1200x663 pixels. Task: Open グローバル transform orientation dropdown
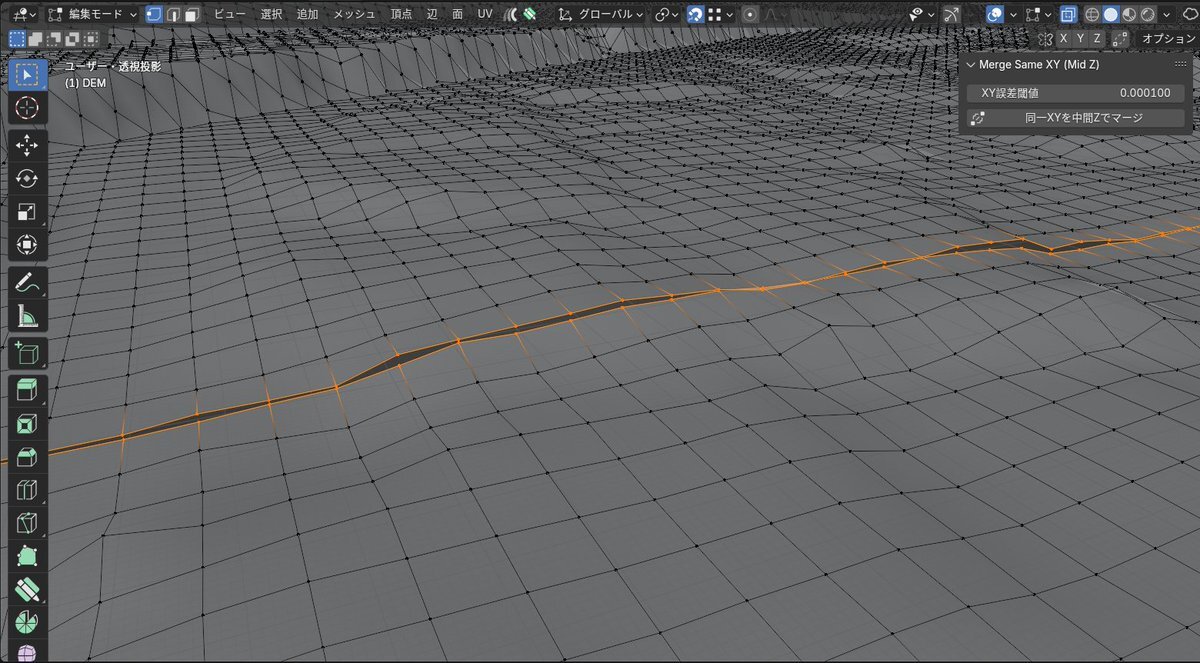602,14
